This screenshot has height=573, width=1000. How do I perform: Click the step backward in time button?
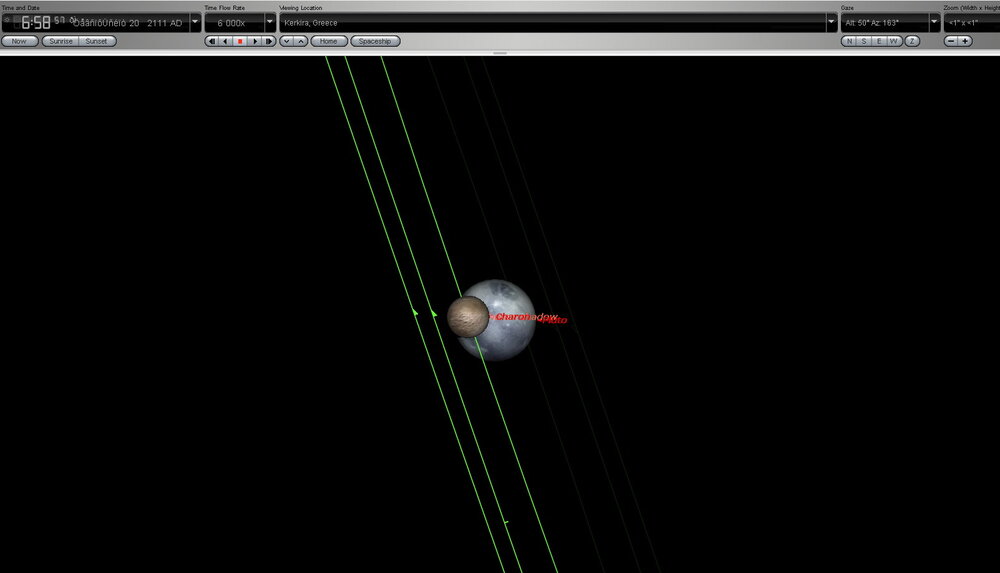[211, 41]
